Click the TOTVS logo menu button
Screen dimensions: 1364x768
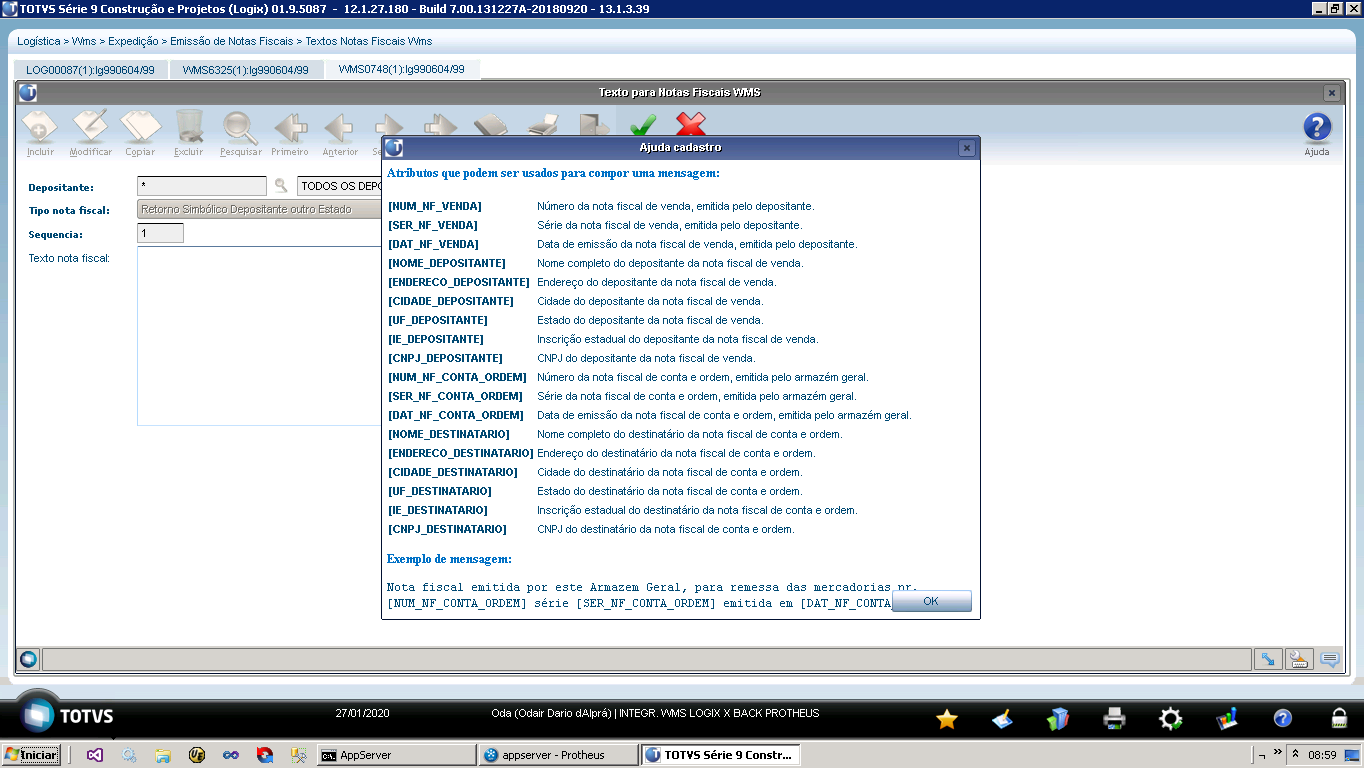(x=40, y=715)
